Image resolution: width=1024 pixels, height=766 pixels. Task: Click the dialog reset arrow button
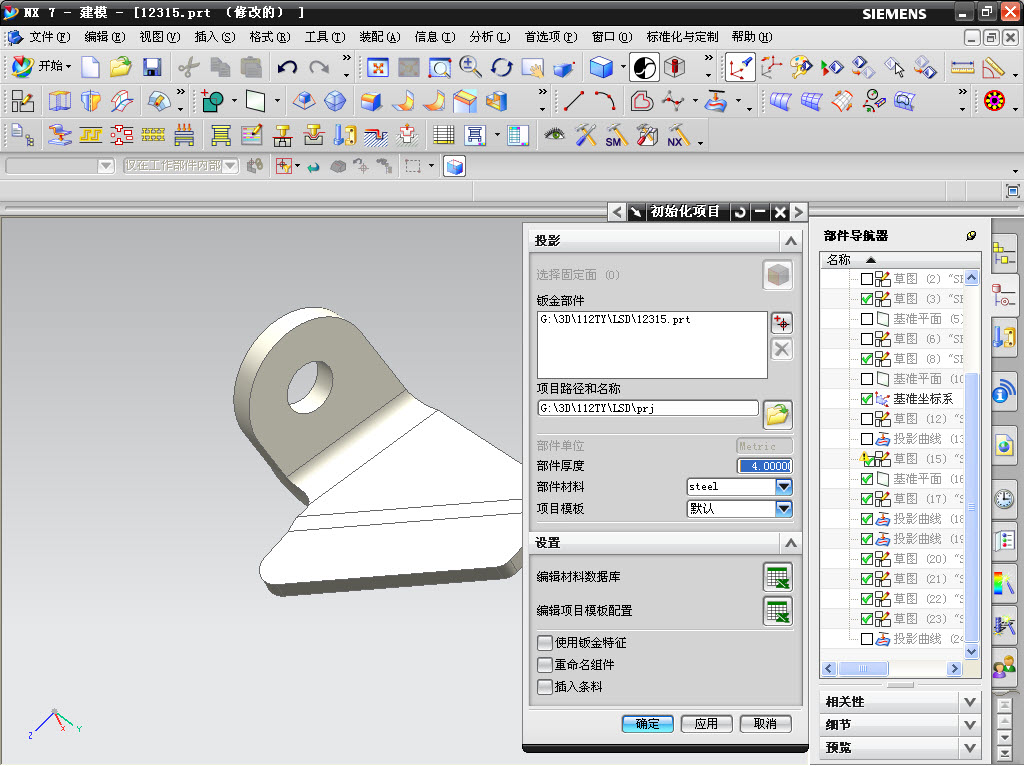[740, 212]
